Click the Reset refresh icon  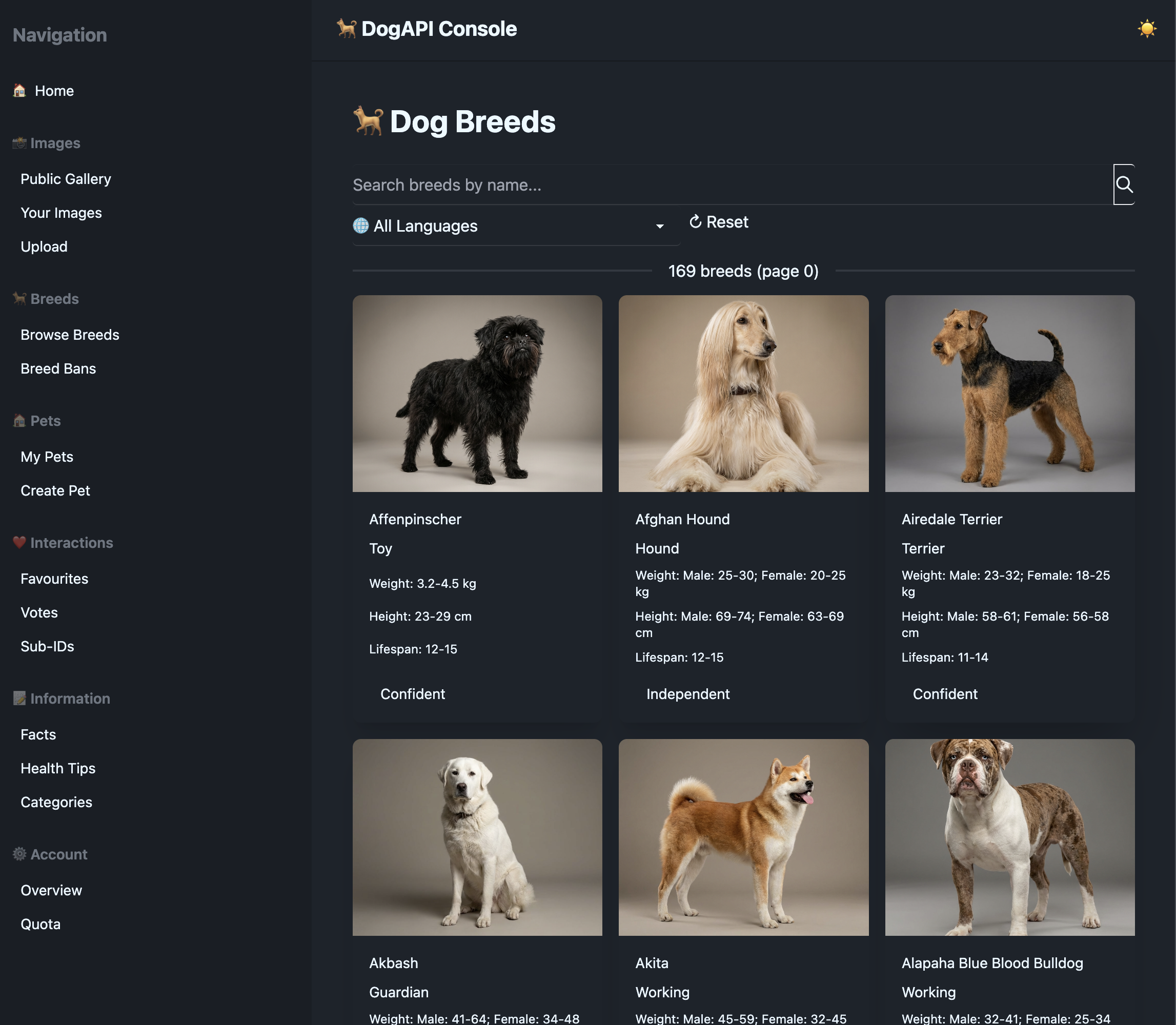click(695, 222)
